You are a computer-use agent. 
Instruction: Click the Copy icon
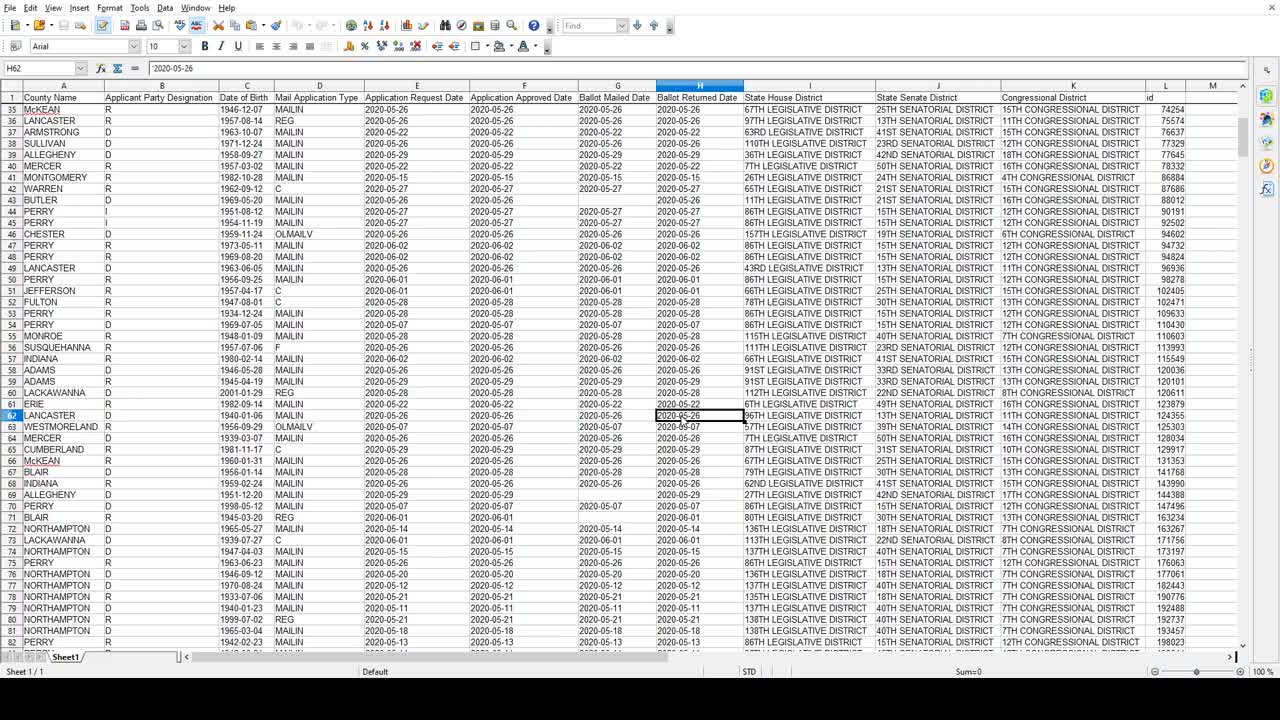pos(234,25)
